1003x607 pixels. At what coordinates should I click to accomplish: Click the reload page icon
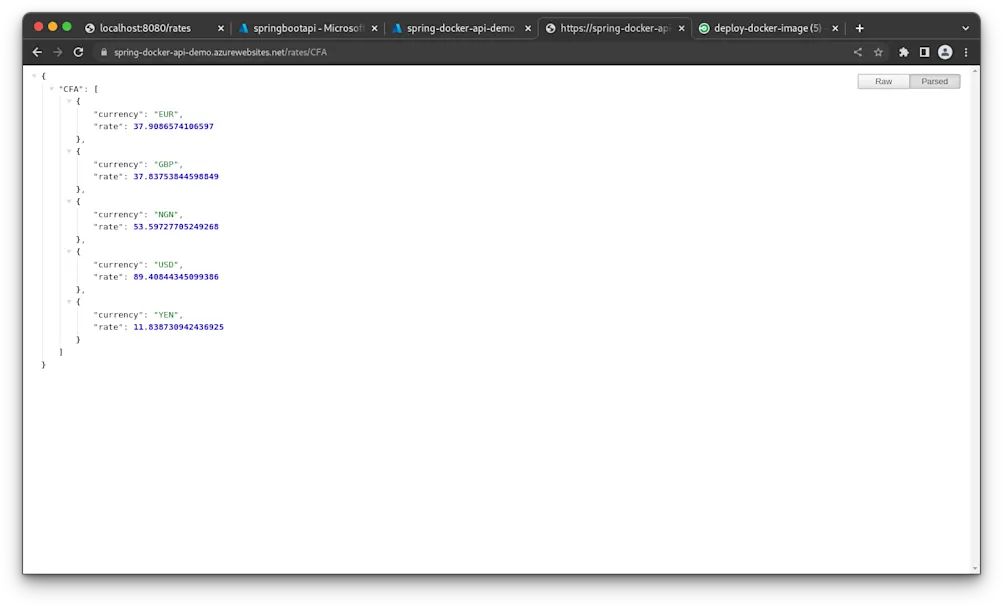coord(78,52)
